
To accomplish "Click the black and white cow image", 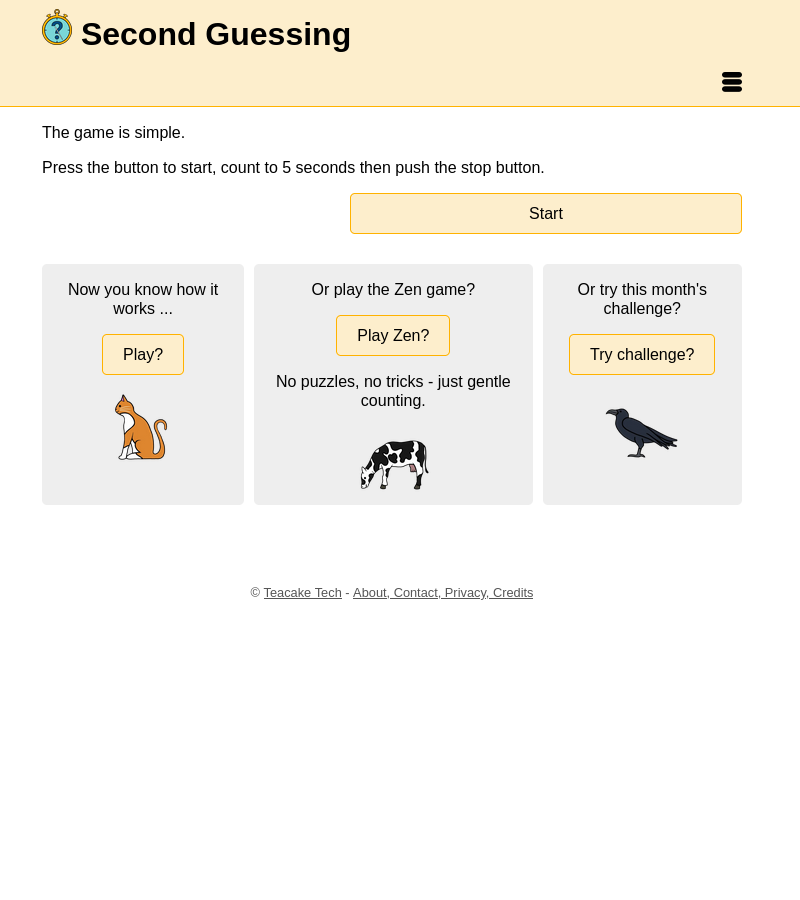I will pyautogui.click(x=394, y=464).
